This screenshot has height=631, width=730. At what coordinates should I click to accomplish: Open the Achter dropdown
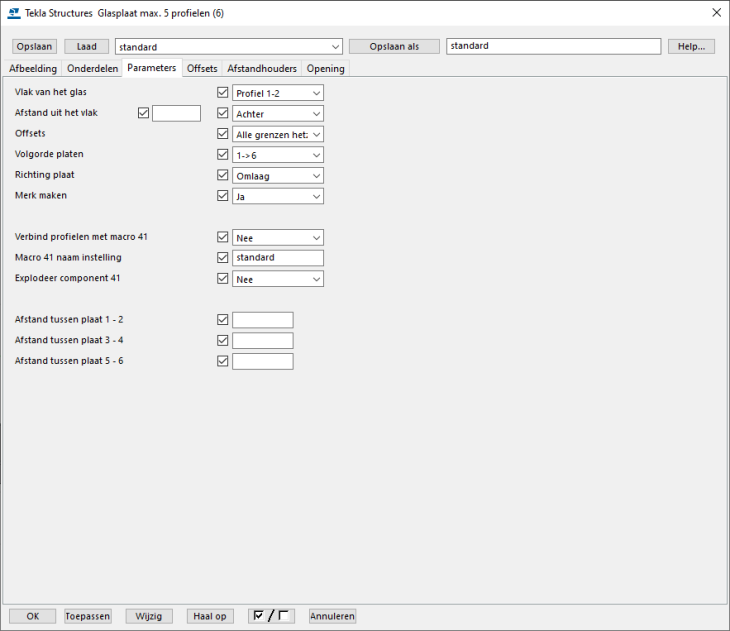(x=278, y=114)
